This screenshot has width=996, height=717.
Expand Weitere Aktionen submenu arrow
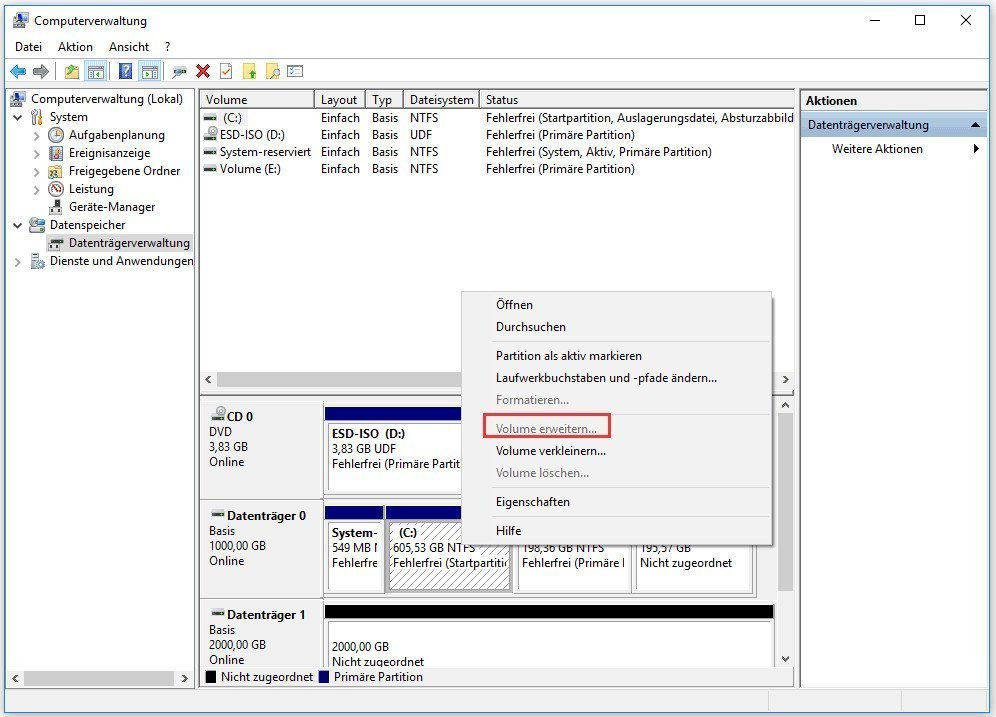[x=976, y=149]
